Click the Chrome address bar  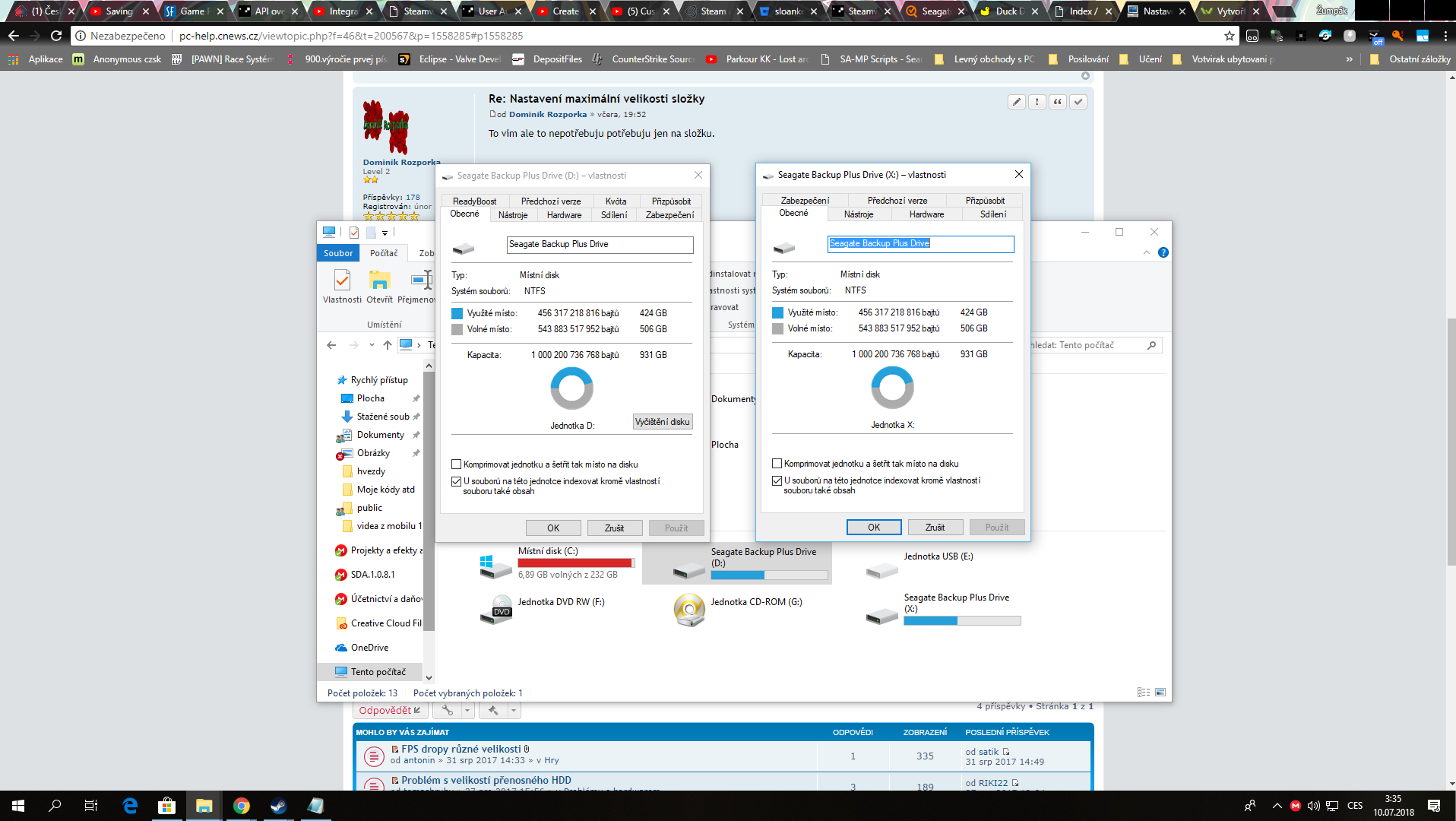pos(654,36)
